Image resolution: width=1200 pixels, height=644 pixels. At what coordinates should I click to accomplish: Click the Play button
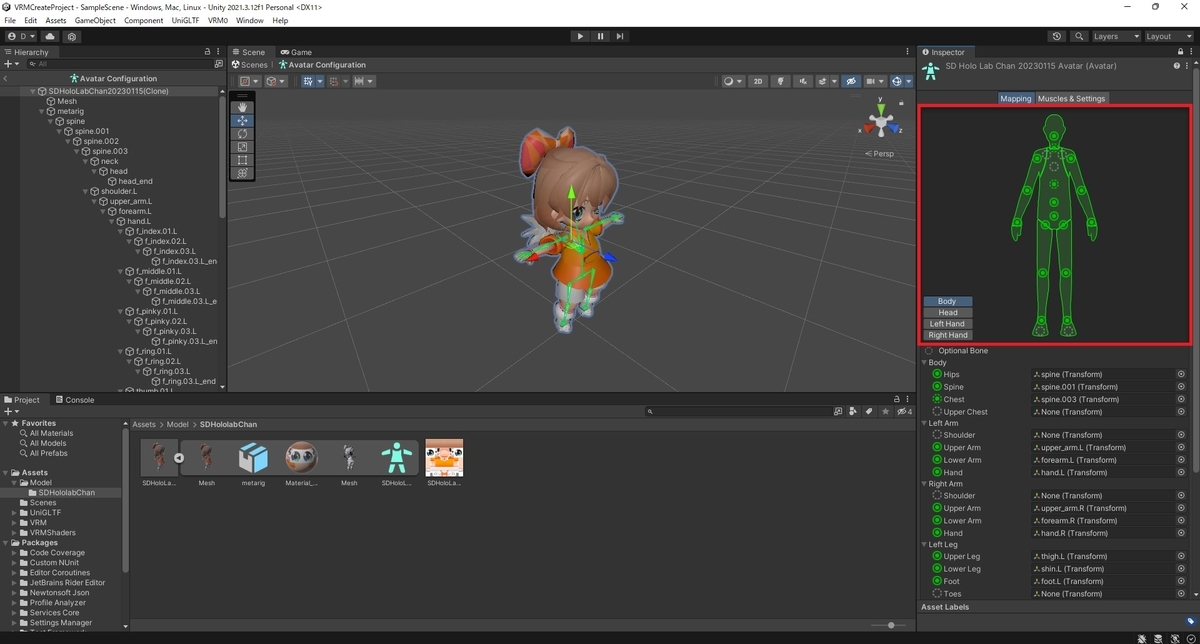pyautogui.click(x=580, y=36)
